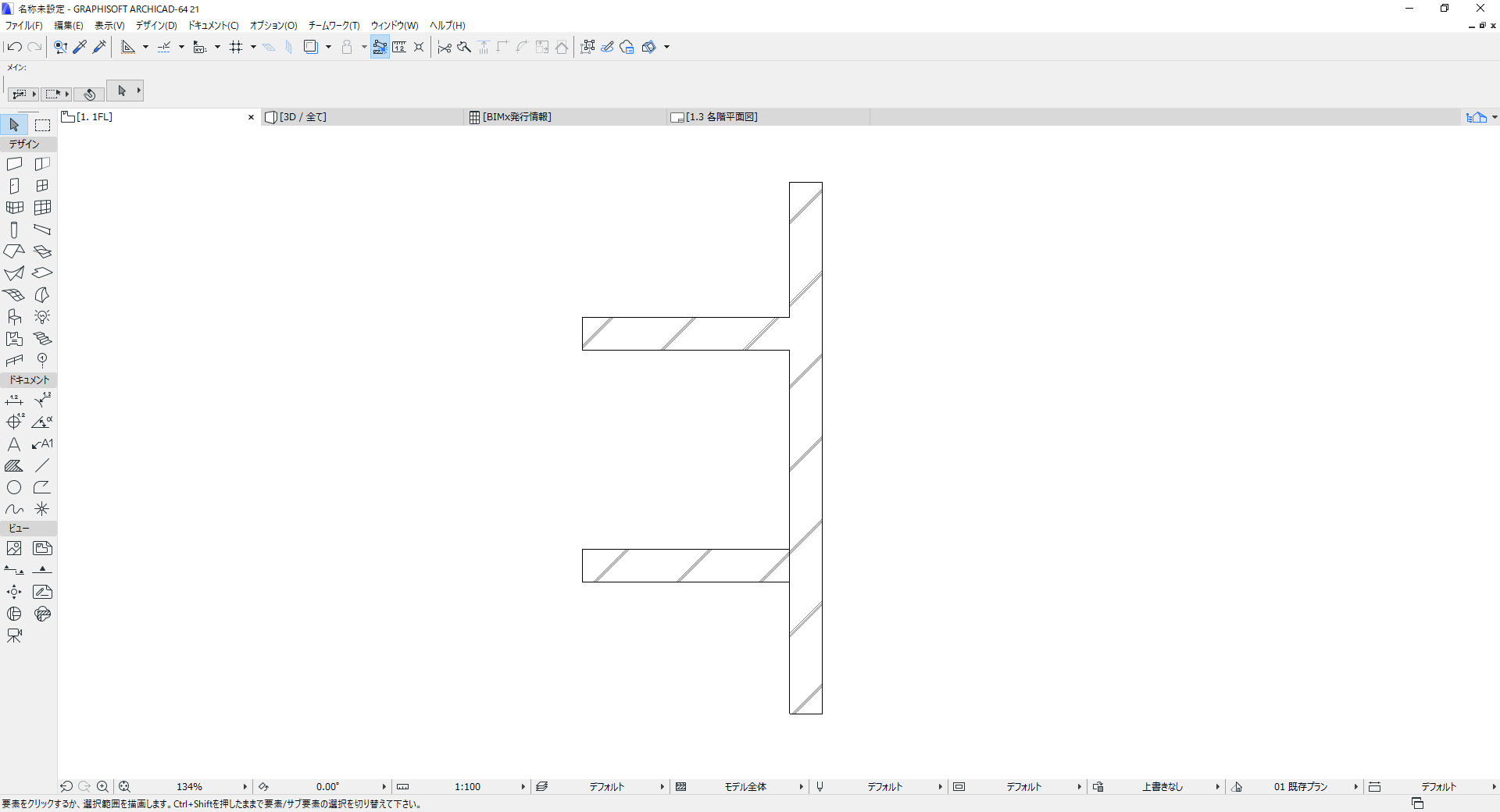Expand the 01 既存プラン renovation filter dropdown
Viewport: 1500px width, 812px height.
(1355, 787)
